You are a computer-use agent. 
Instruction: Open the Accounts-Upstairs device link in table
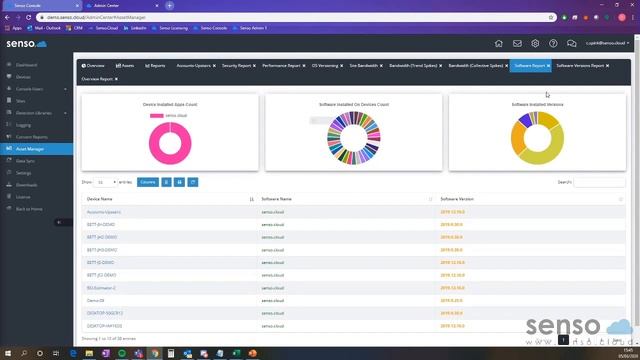point(104,212)
